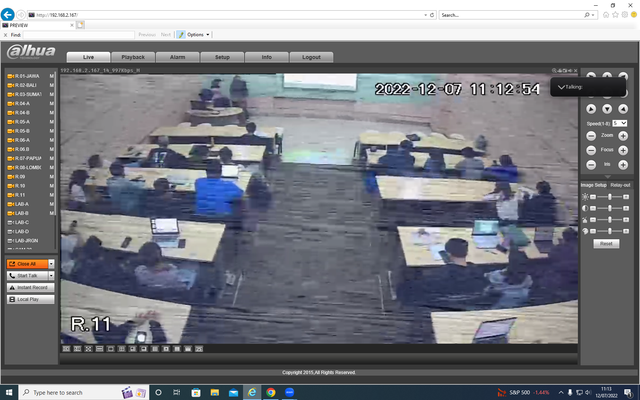Show hidden system tray icons
This screenshot has height=400, width=640.
(x=561, y=392)
